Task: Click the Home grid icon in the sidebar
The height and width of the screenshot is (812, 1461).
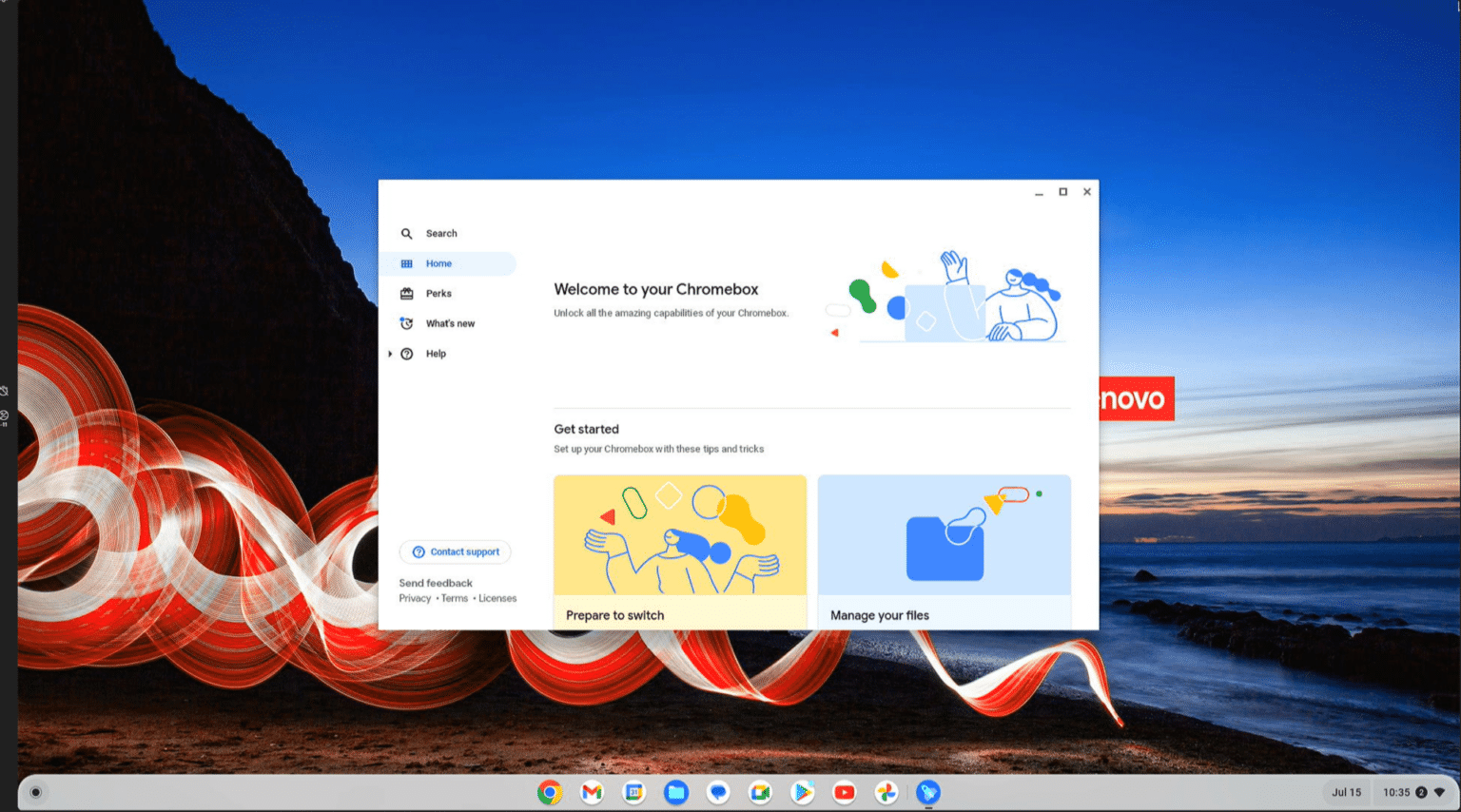Action: pyautogui.click(x=406, y=263)
